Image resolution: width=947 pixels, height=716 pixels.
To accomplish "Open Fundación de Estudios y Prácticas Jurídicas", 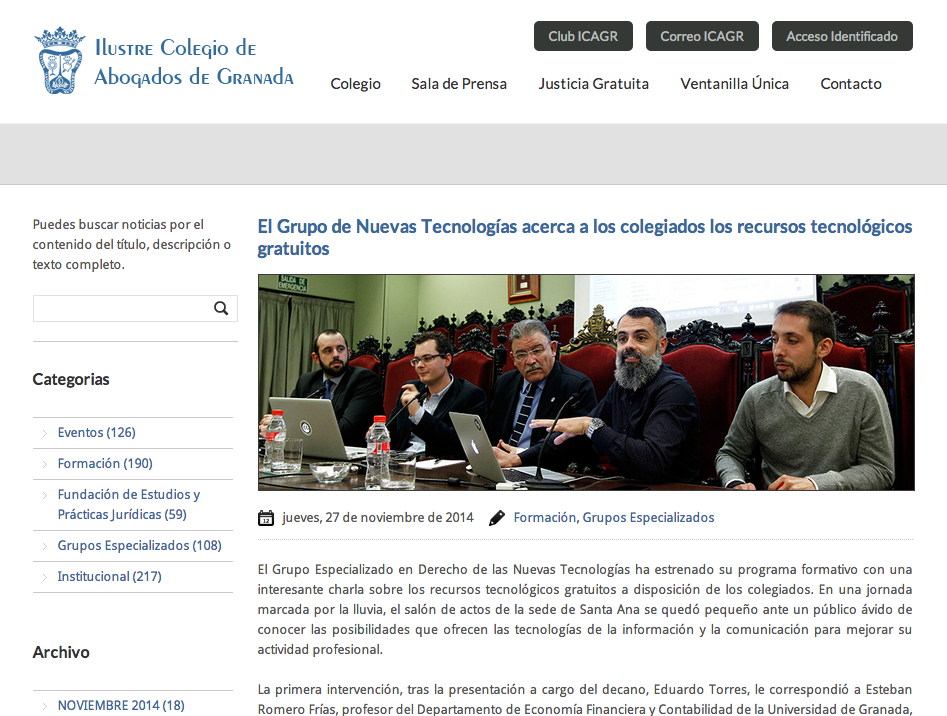I will tap(129, 504).
